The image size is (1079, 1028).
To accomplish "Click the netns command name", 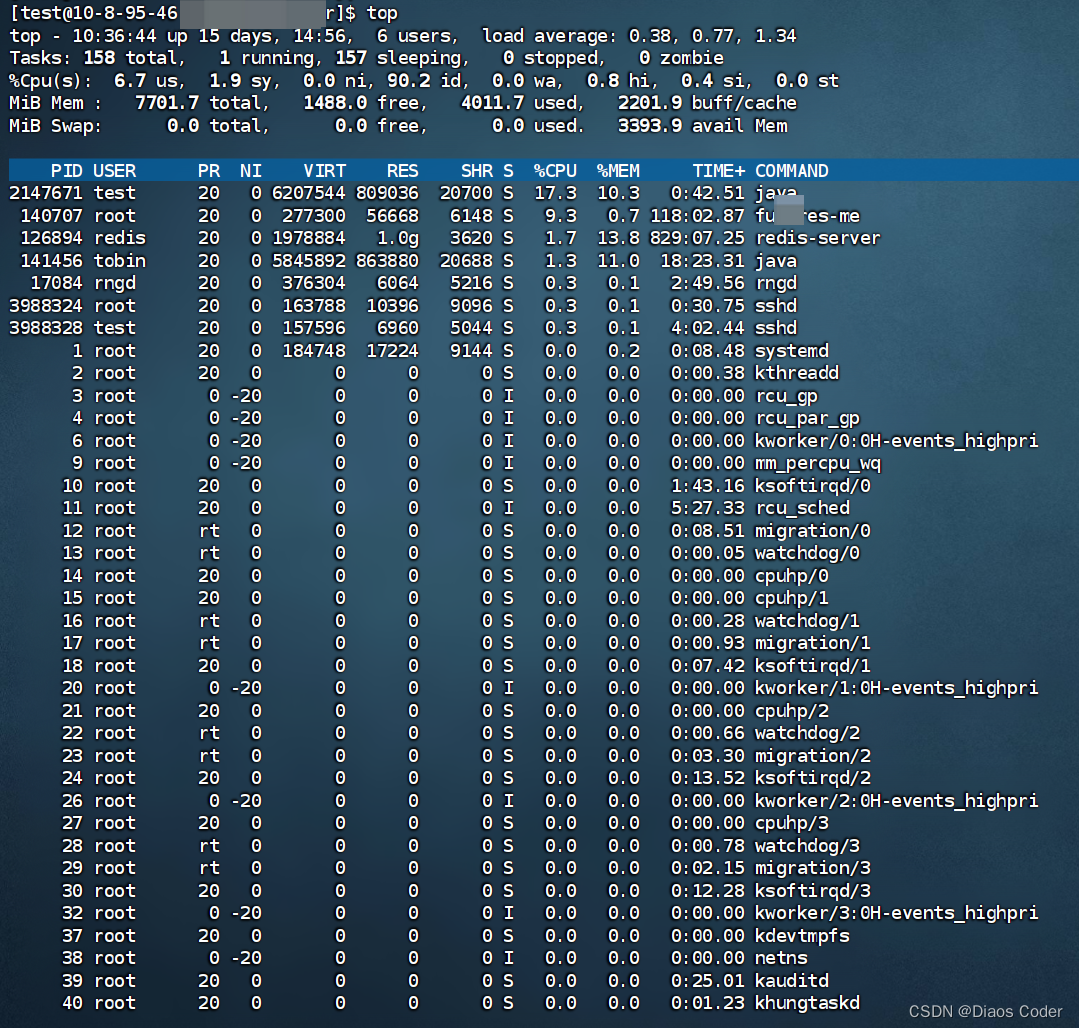I will pos(781,958).
